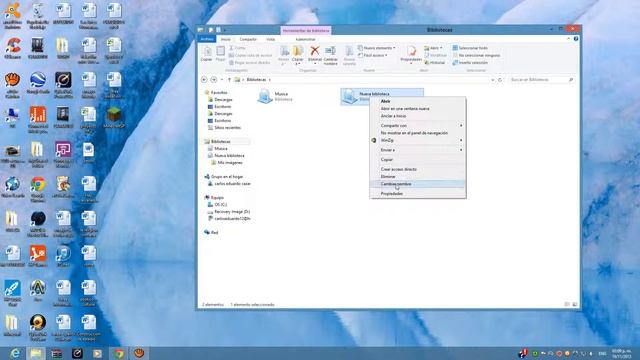Click the Propiedades ribbon icon
The height and width of the screenshot is (360, 640).
411,54
